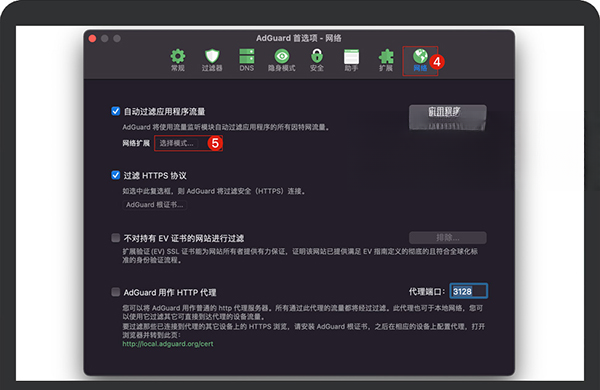The image size is (600, 390).
Task: Open the 安全 lock security tab
Action: [316, 60]
